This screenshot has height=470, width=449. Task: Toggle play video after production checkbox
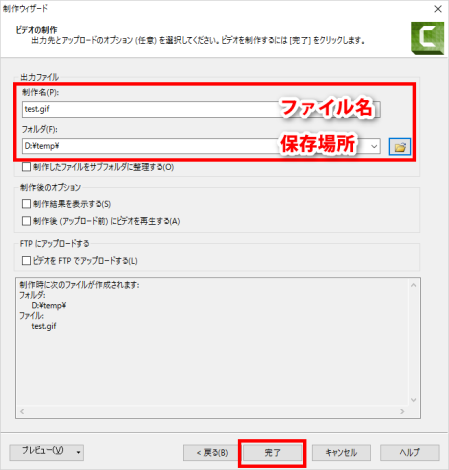pyautogui.click(x=26, y=221)
